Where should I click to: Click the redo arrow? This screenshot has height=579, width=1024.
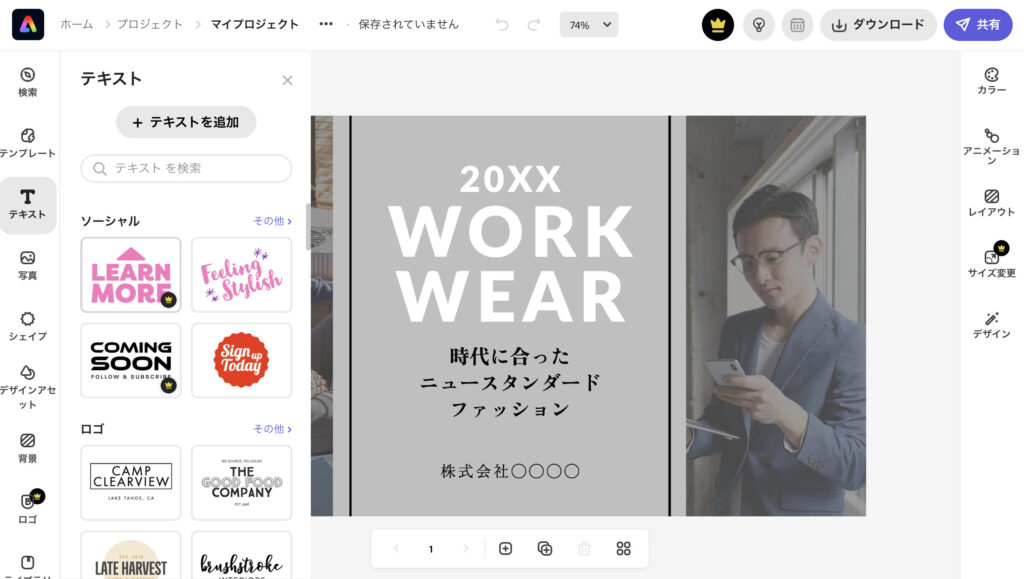[534, 25]
